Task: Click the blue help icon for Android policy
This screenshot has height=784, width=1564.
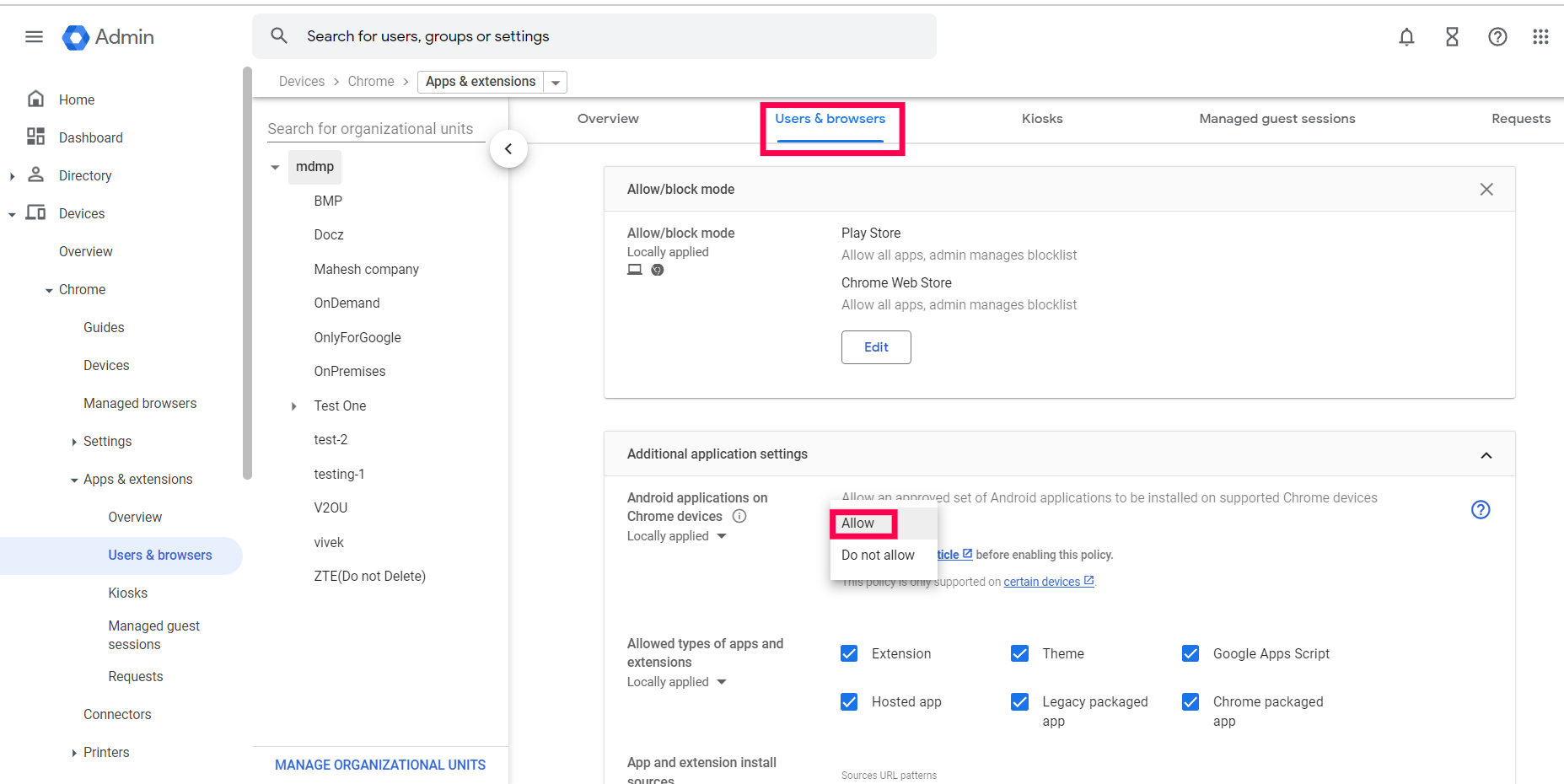Action: (1481, 509)
